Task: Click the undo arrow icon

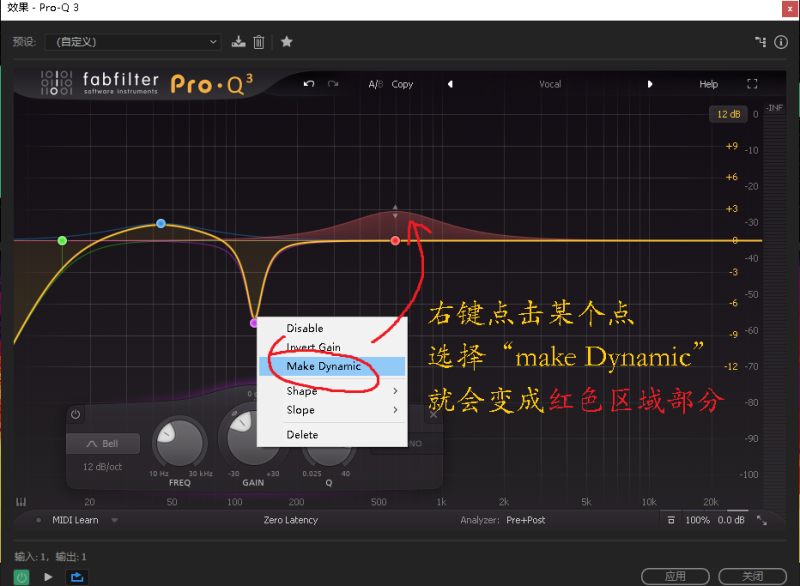Action: [309, 84]
